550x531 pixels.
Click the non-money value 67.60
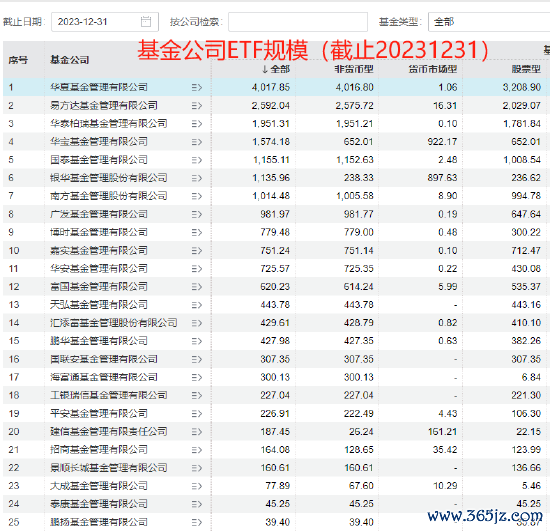click(361, 486)
